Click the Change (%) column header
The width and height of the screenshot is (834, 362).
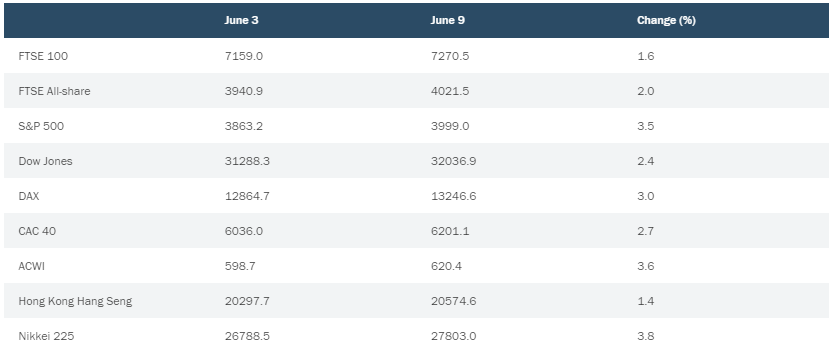[x=666, y=20]
